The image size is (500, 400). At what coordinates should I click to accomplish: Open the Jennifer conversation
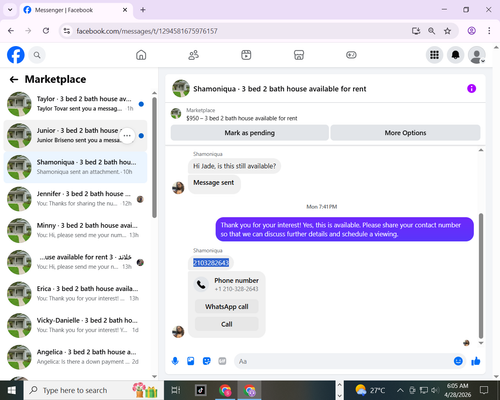point(76,199)
